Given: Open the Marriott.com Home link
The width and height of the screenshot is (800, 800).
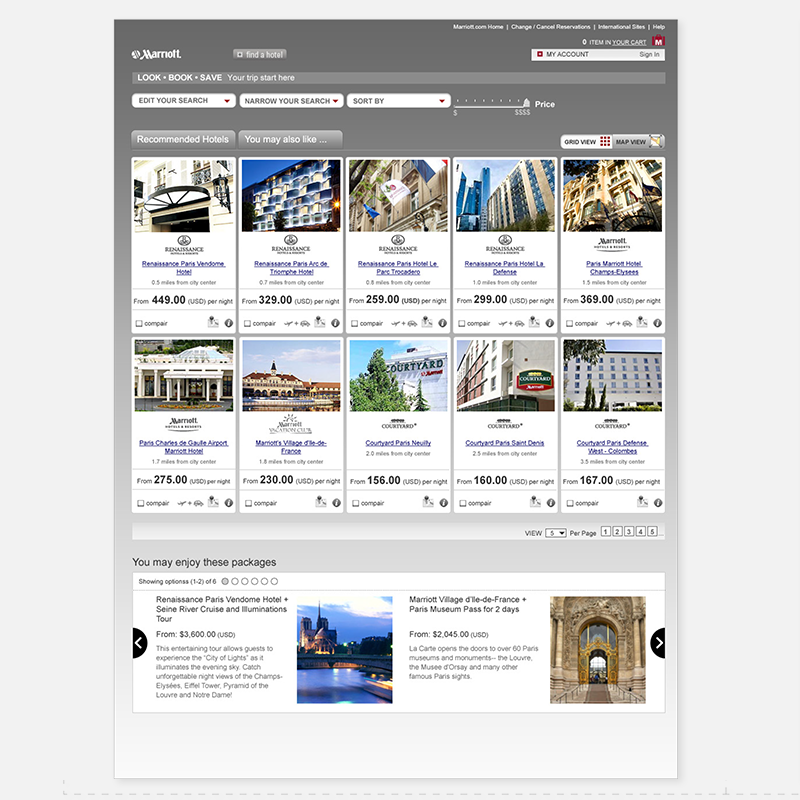Looking at the screenshot, I should (x=478, y=27).
